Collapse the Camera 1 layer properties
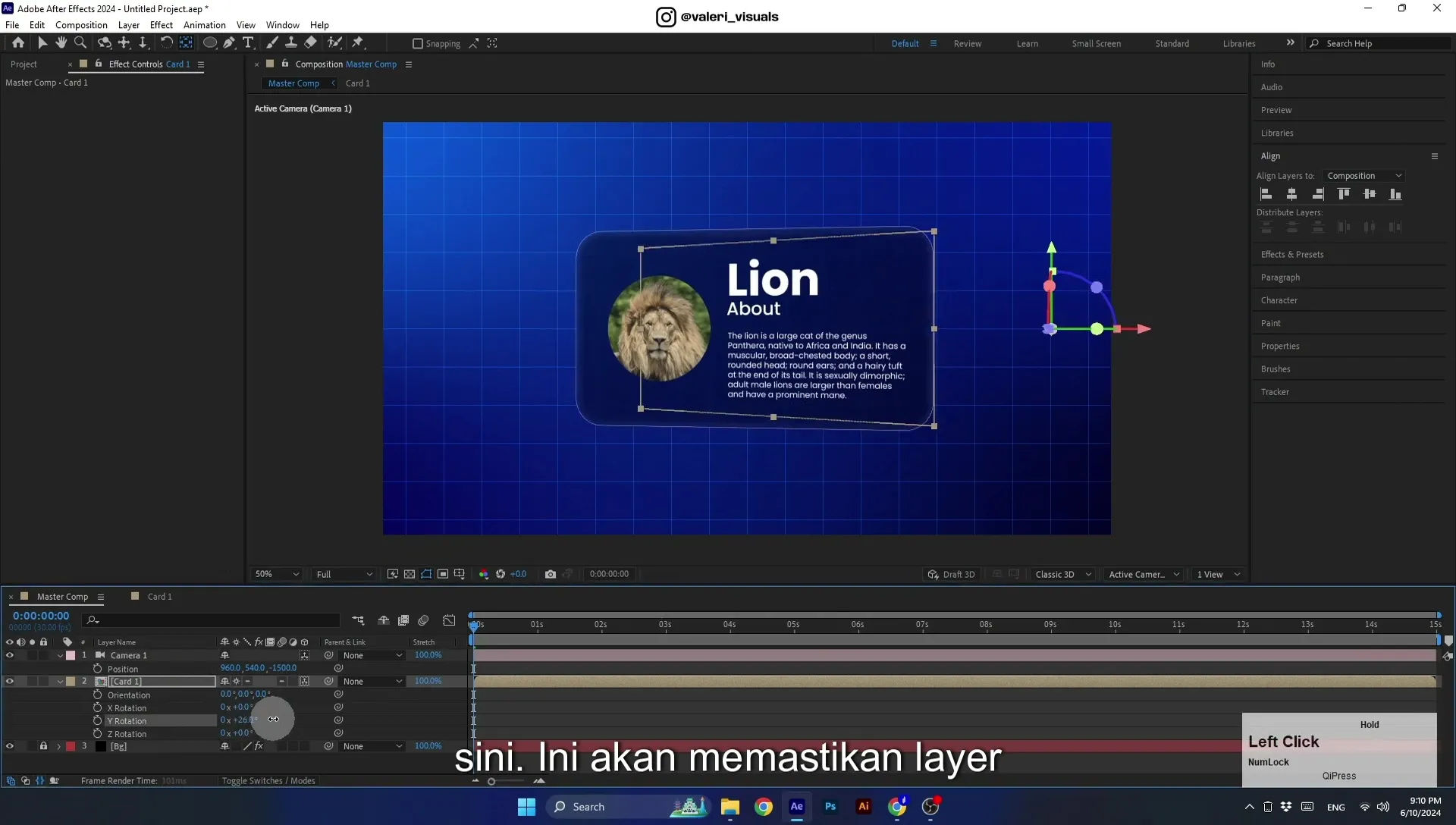The image size is (1456, 825). pyautogui.click(x=60, y=656)
